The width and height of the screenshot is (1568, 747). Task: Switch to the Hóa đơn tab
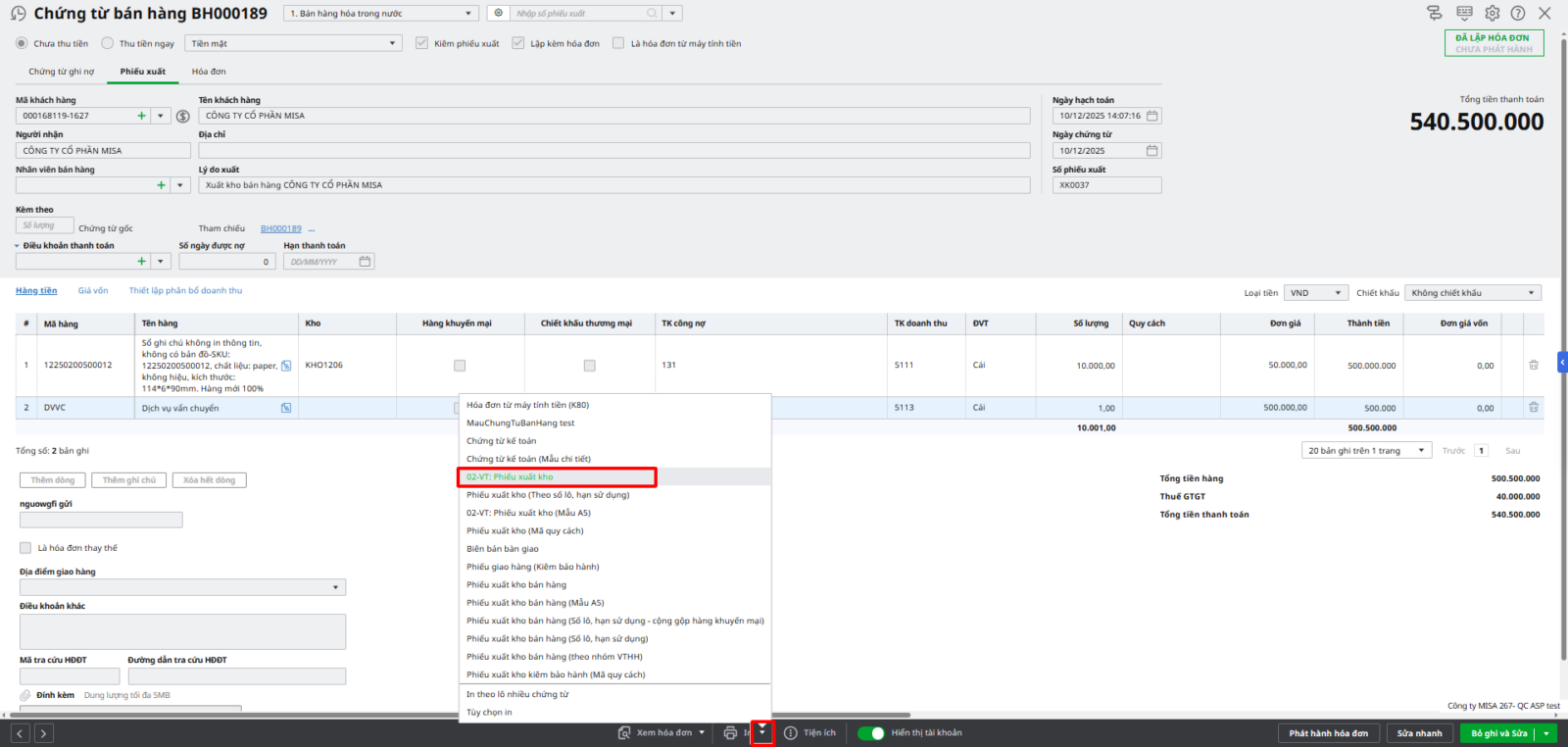[209, 72]
